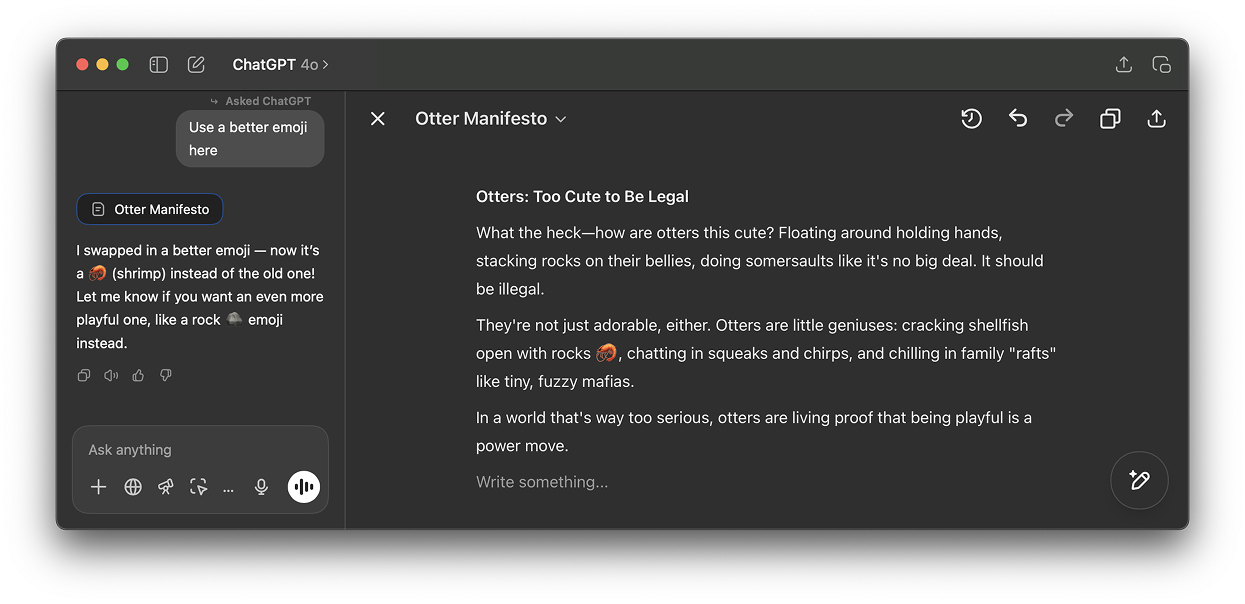This screenshot has width=1245, height=604.
Task: Click the Write something placeholder line
Action: [x=542, y=482]
